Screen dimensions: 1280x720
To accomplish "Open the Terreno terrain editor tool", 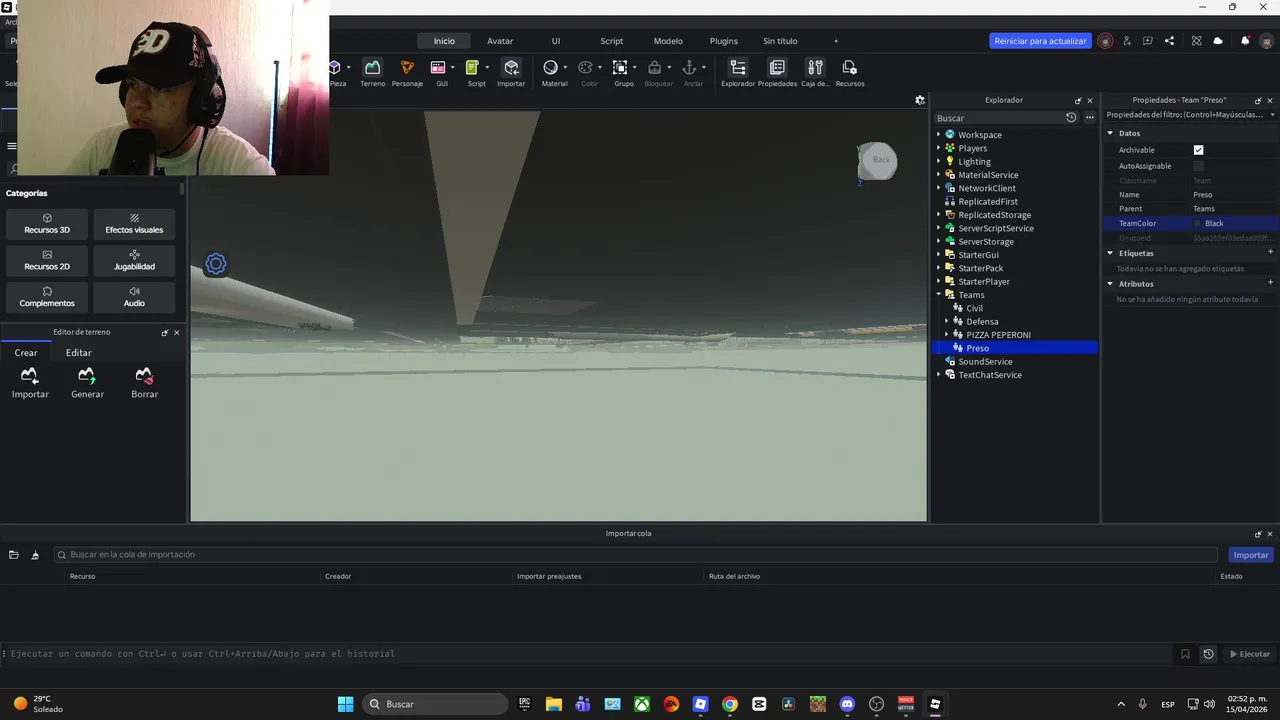I will point(372,68).
